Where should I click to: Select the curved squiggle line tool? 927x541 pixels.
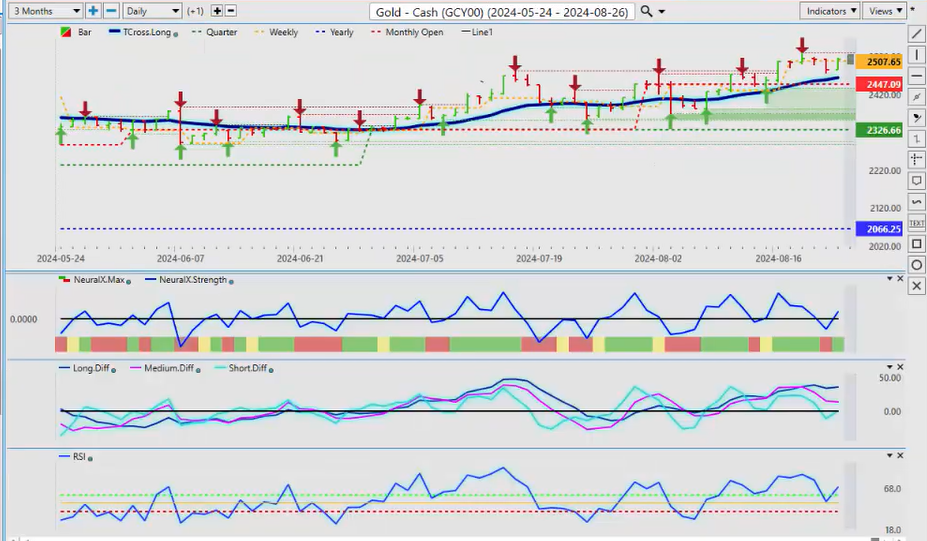pos(917,202)
